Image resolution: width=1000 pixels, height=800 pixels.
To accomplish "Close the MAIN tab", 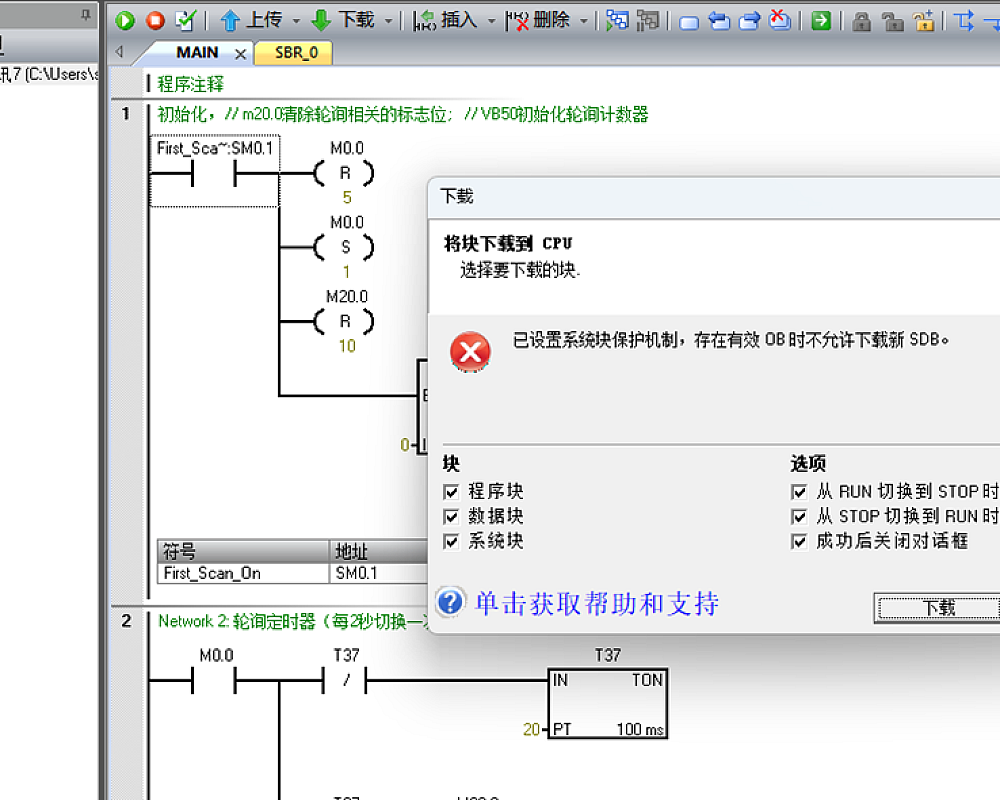I will [x=240, y=53].
